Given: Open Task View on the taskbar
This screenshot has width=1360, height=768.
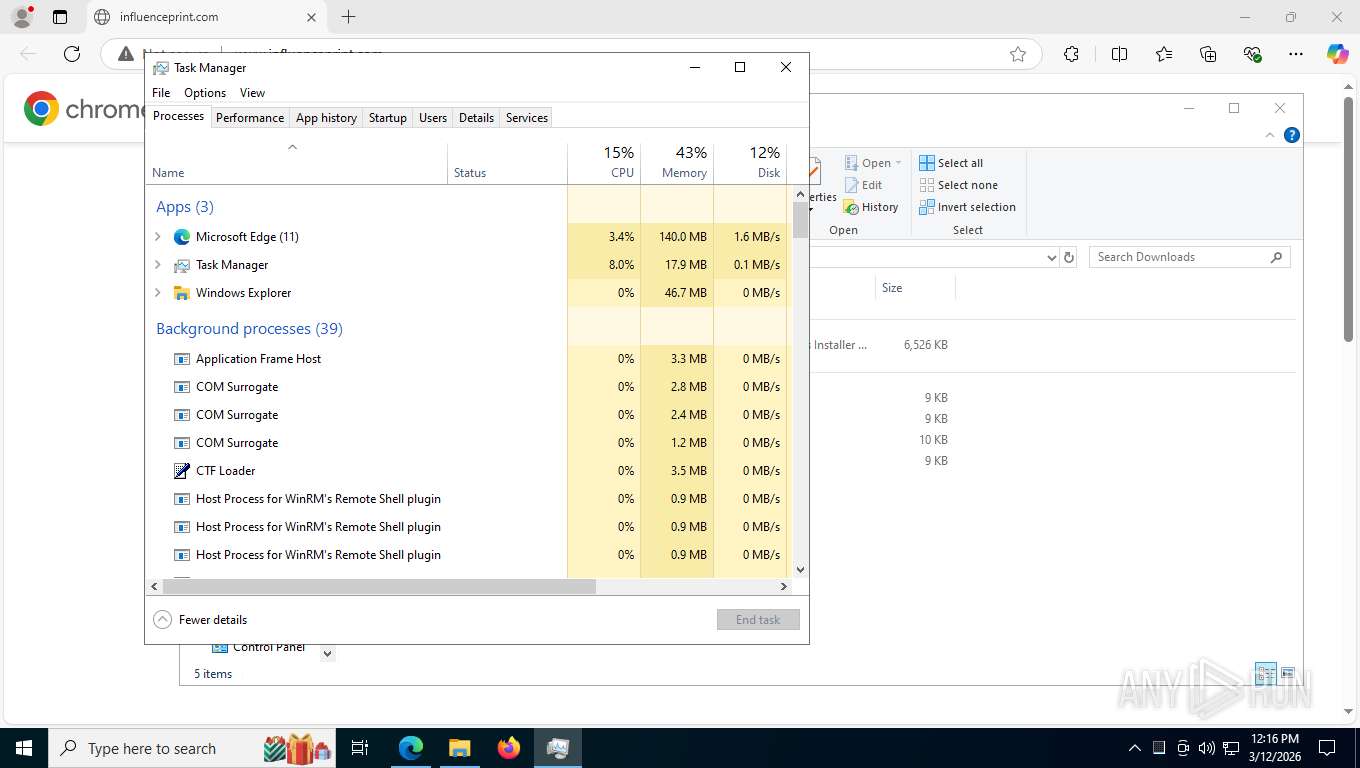Looking at the screenshot, I should click(x=360, y=748).
